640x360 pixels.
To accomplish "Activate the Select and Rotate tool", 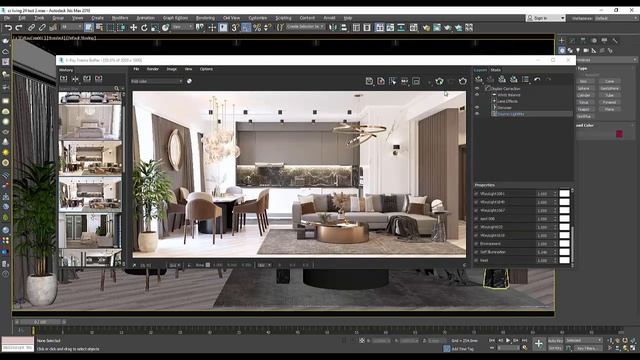I will (144, 28).
